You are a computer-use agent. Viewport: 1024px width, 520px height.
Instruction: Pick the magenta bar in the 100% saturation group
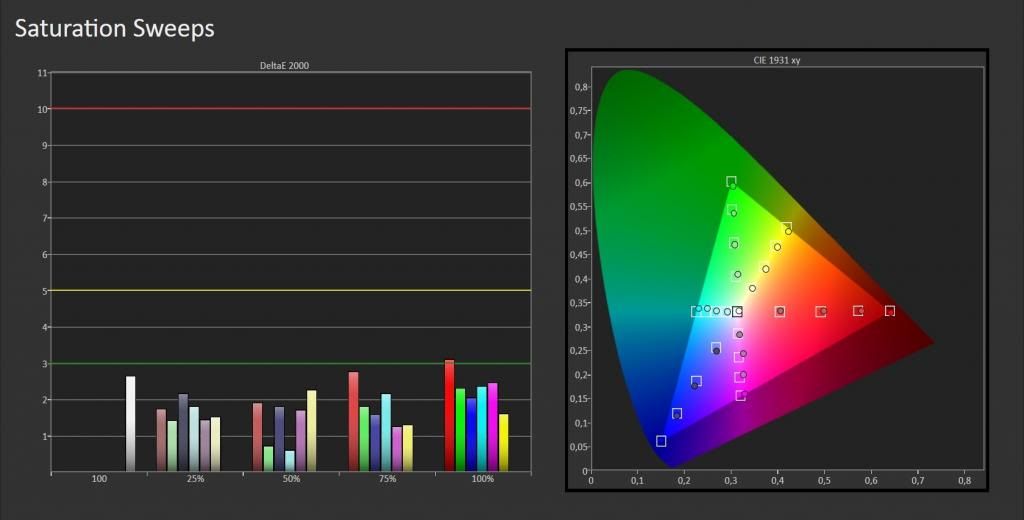click(492, 427)
